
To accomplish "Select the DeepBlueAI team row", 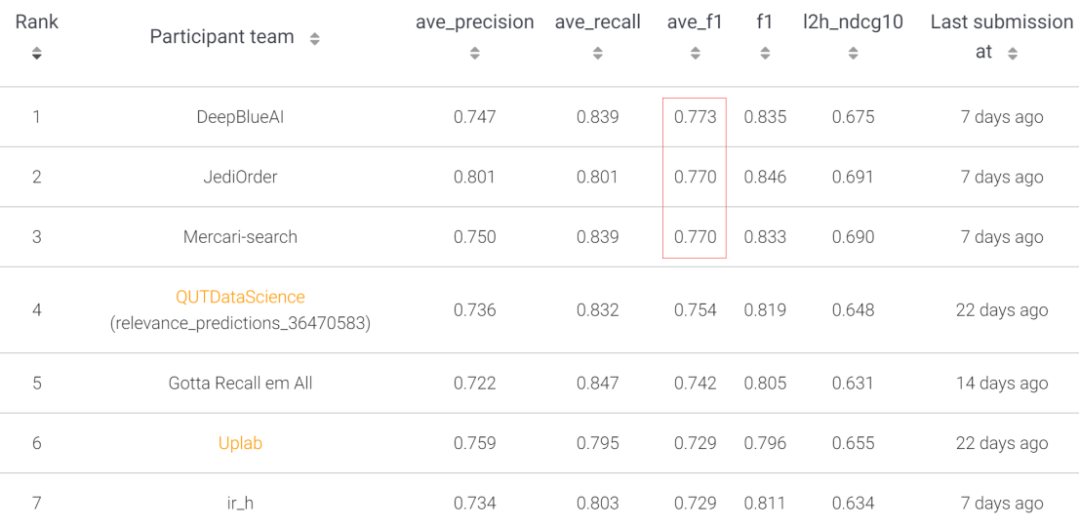I will pos(240,117).
